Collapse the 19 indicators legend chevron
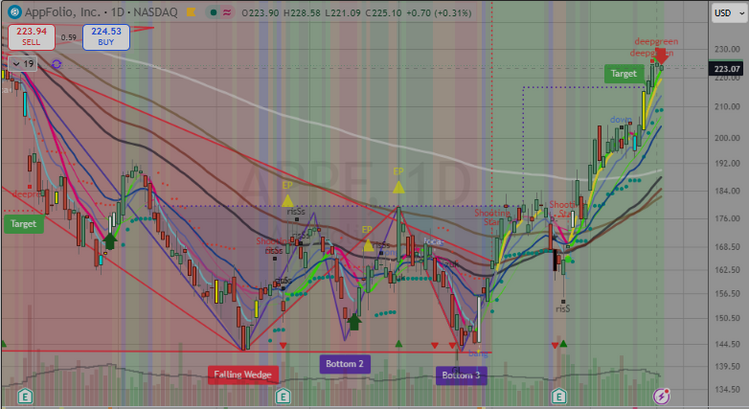Viewport: 749px width, 409px height. tap(17, 64)
